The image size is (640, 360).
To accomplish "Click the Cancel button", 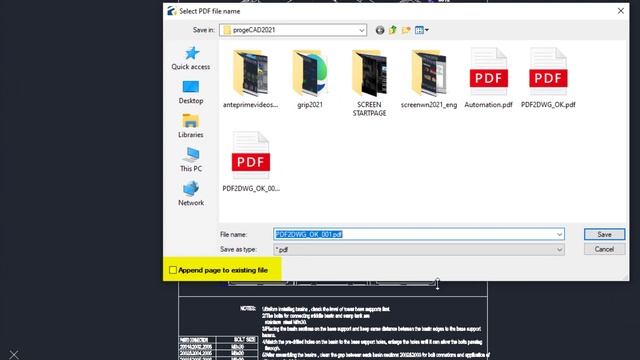I will [x=604, y=249].
